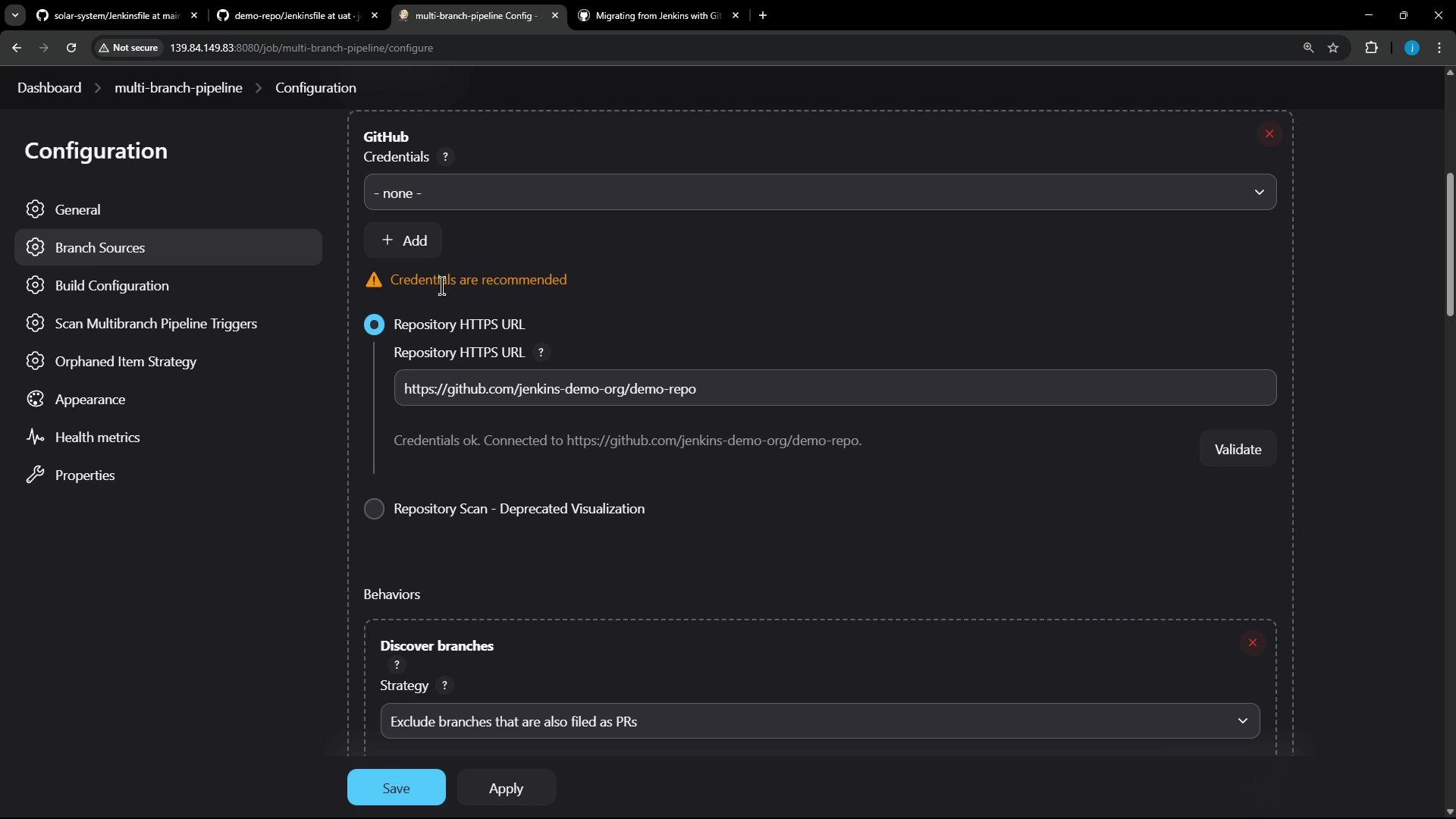
Task: Close the demo-repo Jenkinsfile tab
Action: [375, 15]
